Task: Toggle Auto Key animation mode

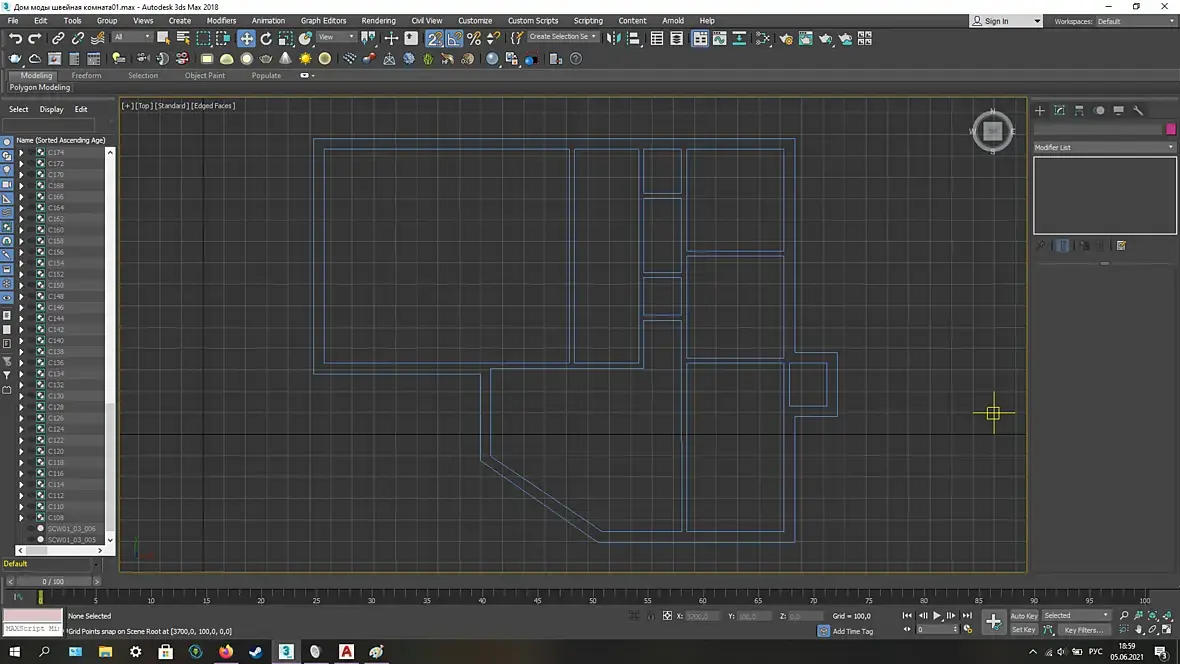Action: pos(1023,616)
